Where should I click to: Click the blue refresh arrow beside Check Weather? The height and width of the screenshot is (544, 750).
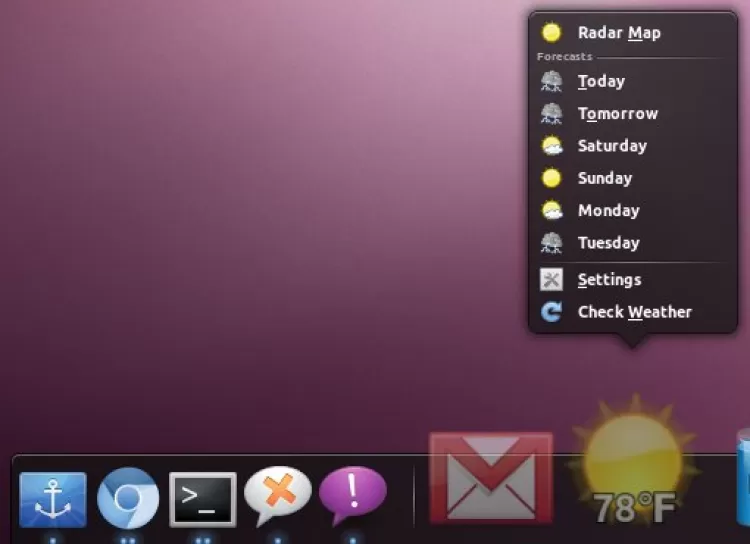click(551, 312)
